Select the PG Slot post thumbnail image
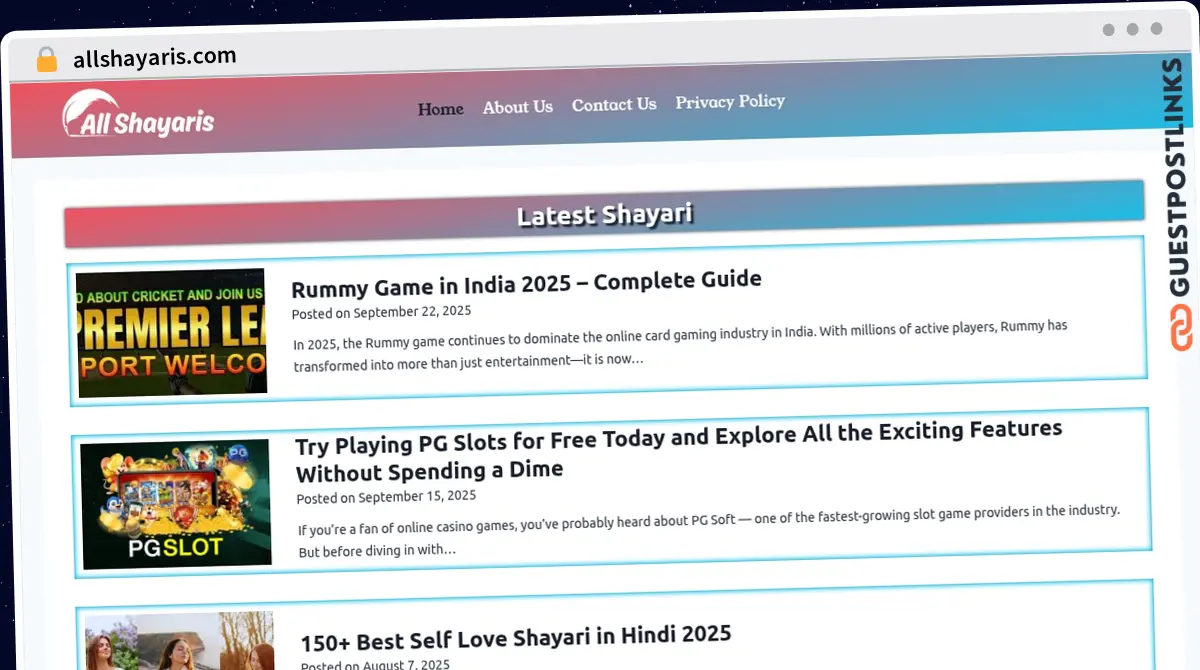1200x670 pixels. tap(176, 503)
